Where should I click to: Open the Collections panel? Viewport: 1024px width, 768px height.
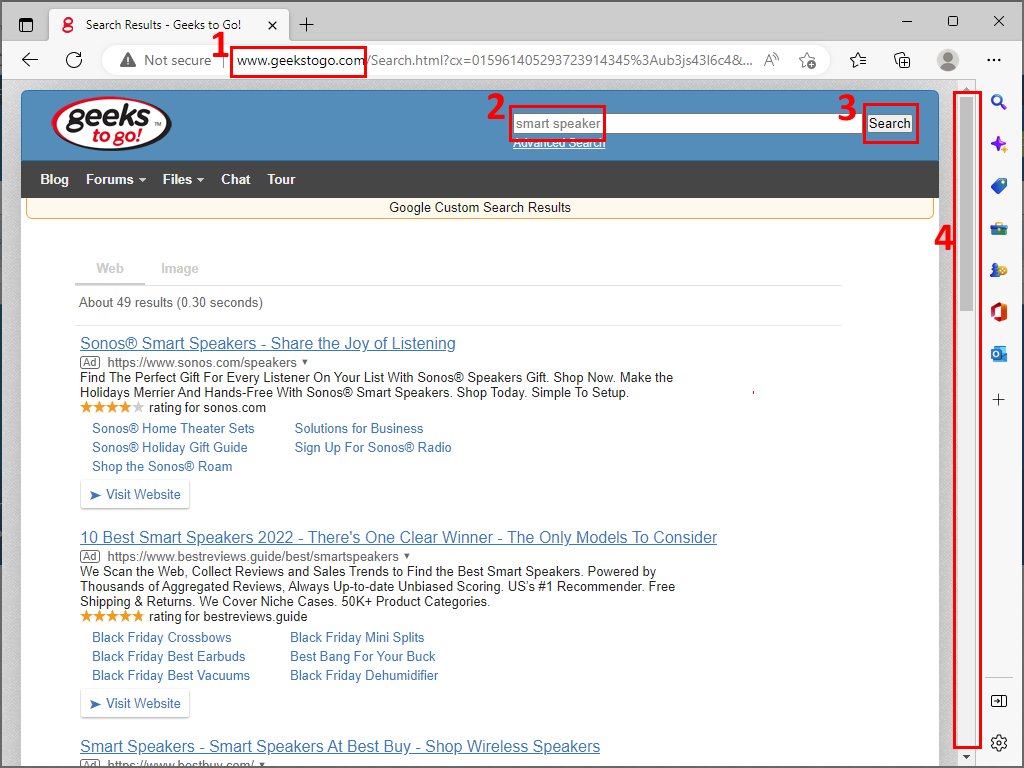[x=902, y=60]
